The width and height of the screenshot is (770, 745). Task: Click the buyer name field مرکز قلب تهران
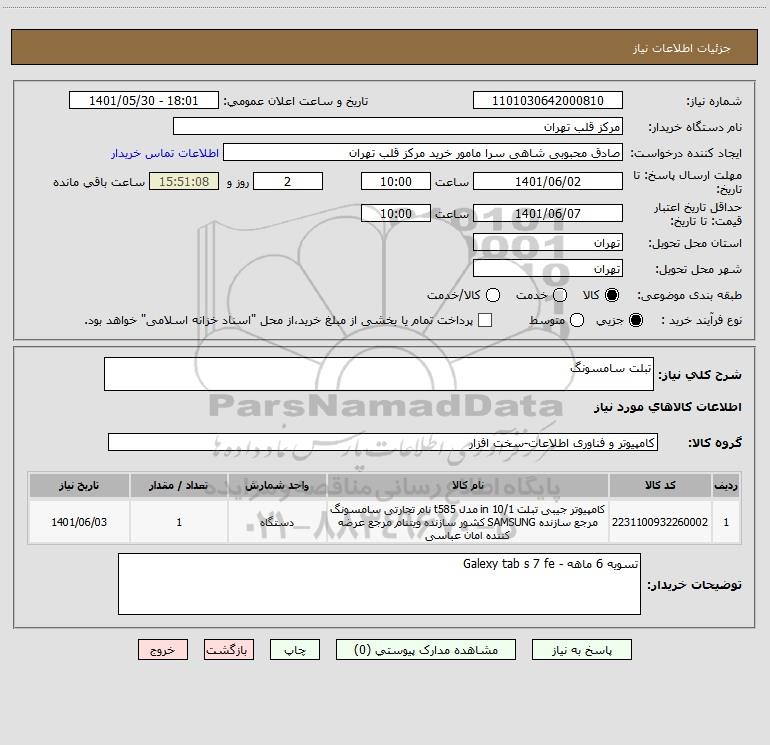(x=398, y=126)
